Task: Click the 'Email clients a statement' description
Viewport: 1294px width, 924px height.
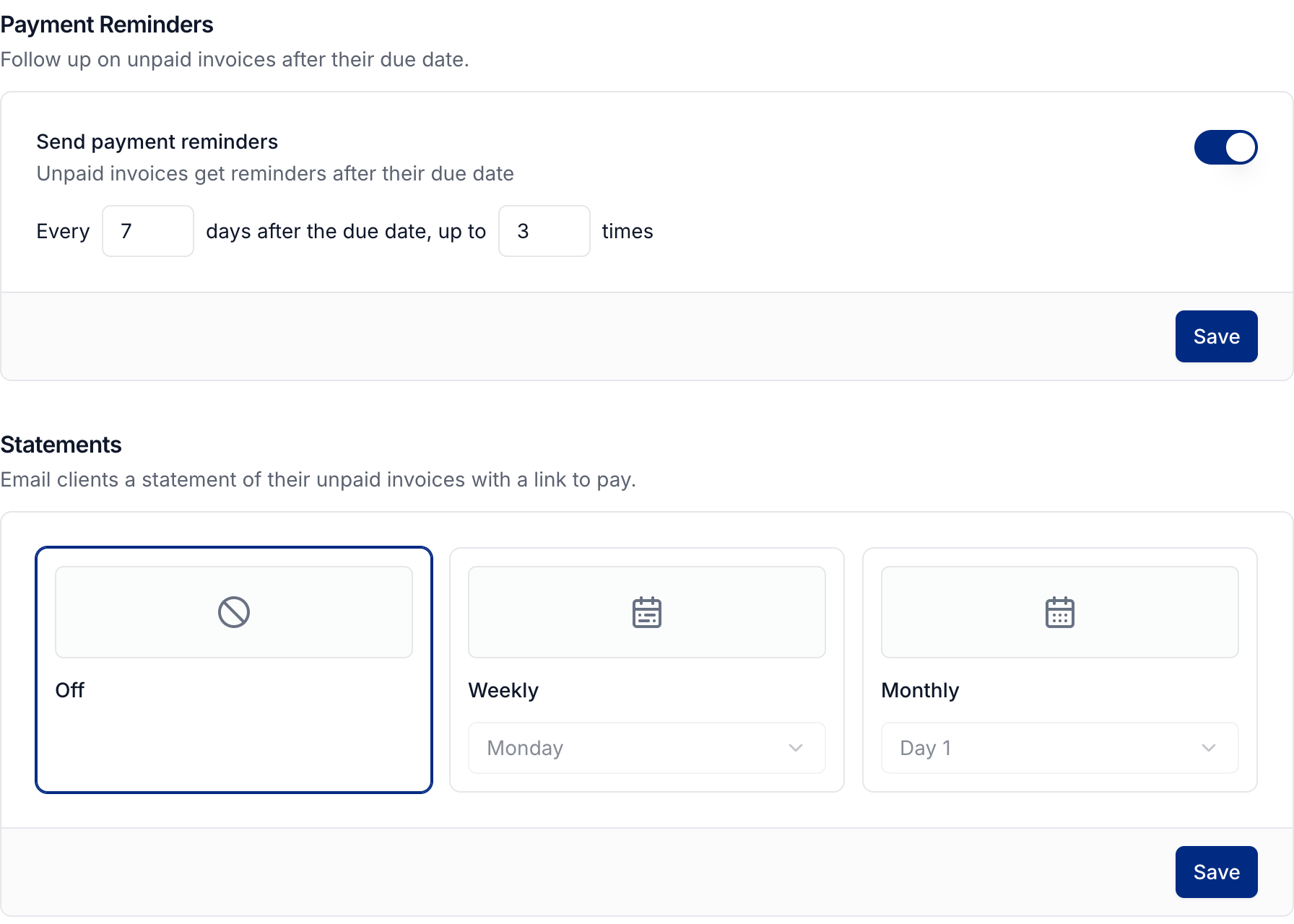Action: pyautogui.click(x=318, y=479)
